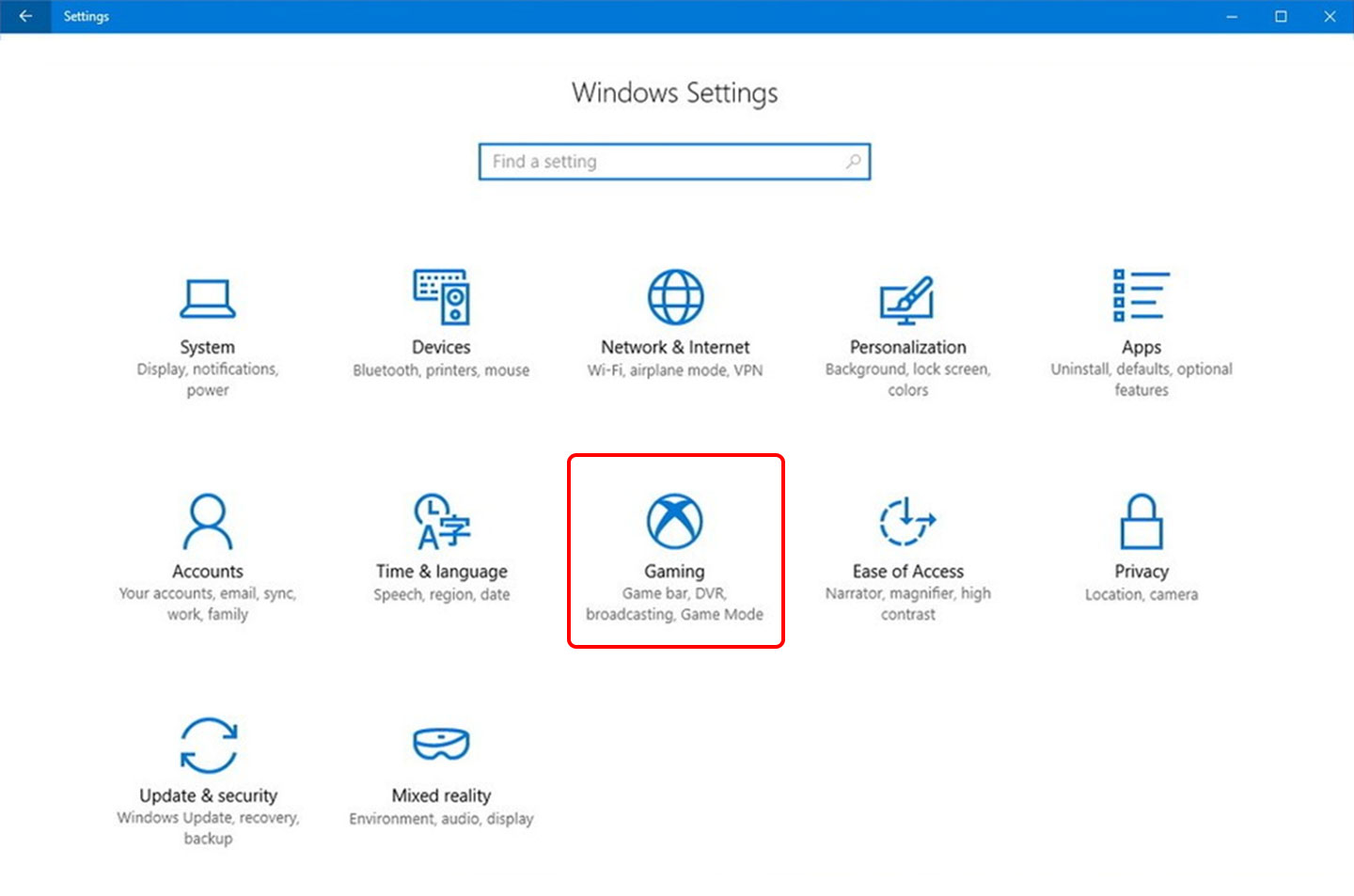This screenshot has height=896, width=1354.
Task: Click the Privacy padlock icon
Action: click(x=1141, y=522)
